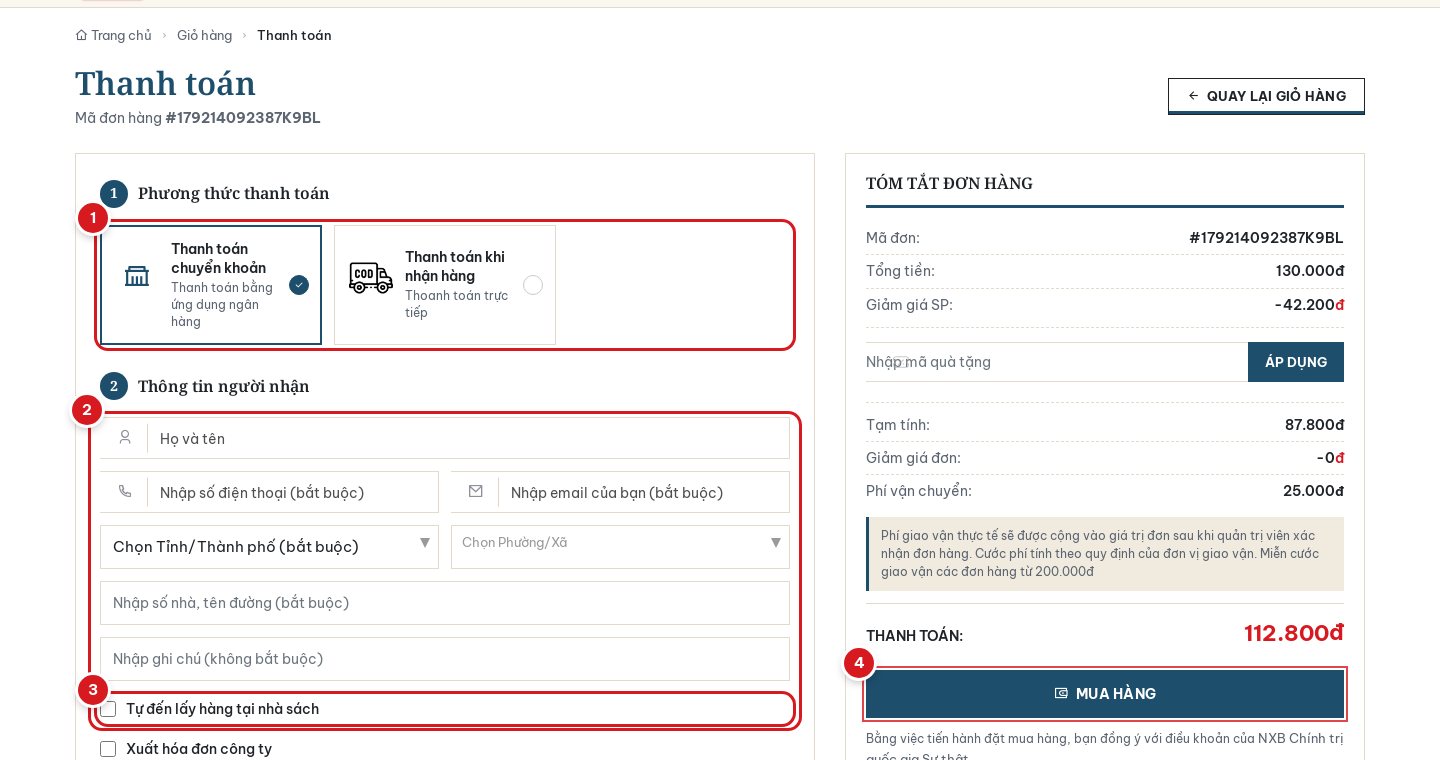Viewport: 1440px width, 760px height.
Task: Click the Áp dụng gift code button
Action: click(x=1296, y=362)
